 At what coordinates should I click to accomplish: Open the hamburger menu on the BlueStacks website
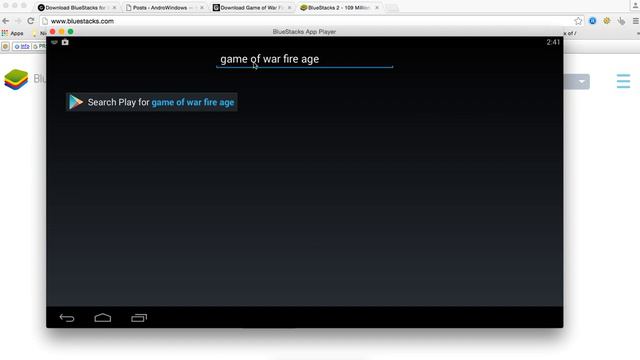623,81
